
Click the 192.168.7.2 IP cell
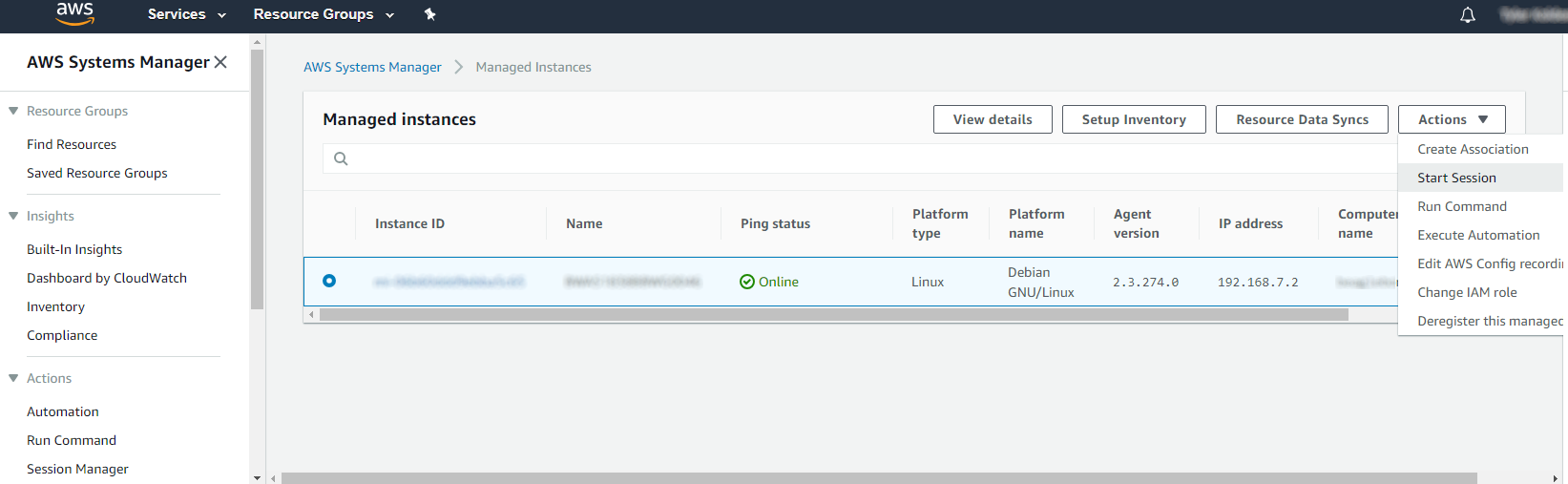point(1258,283)
